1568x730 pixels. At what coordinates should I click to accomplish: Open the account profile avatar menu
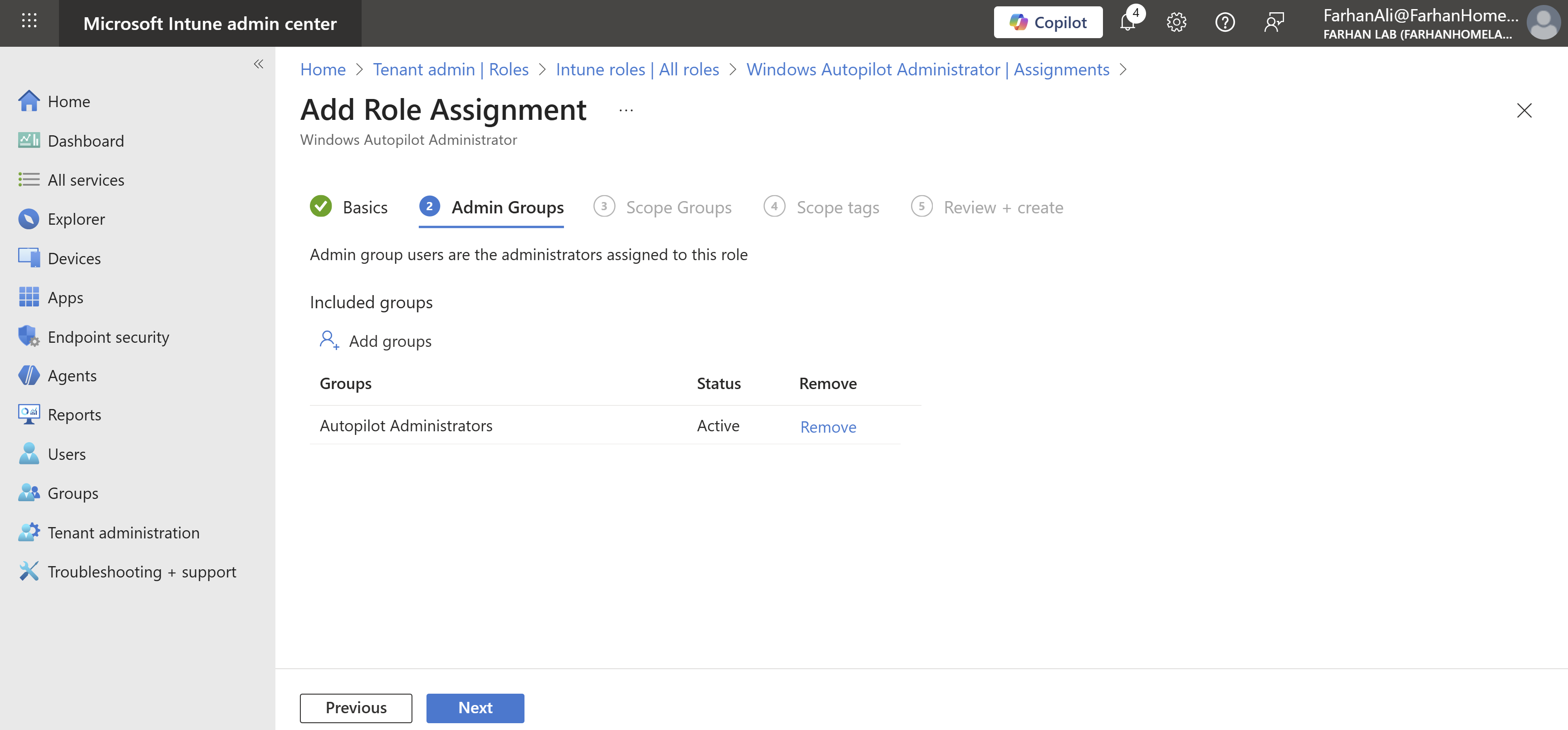tap(1543, 23)
